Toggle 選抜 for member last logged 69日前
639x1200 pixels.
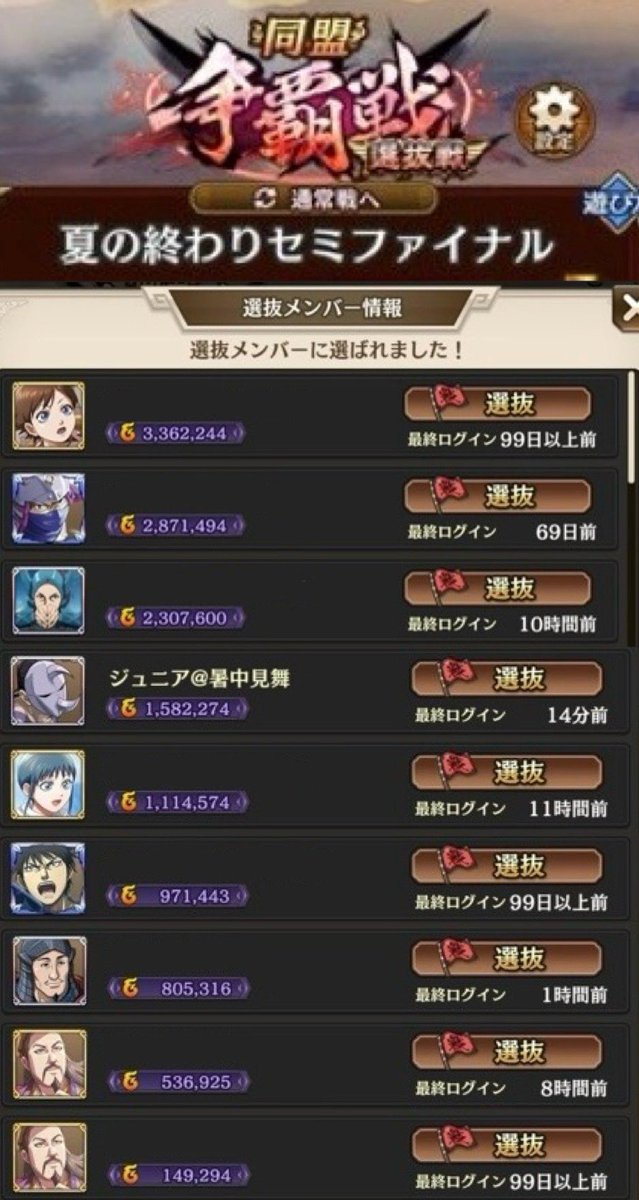pos(497,497)
